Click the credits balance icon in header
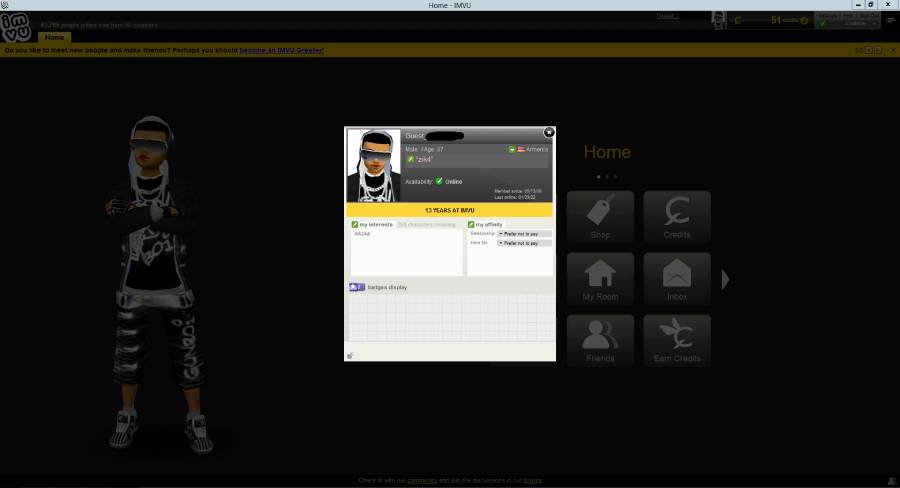This screenshot has width=900, height=488. [x=738, y=21]
